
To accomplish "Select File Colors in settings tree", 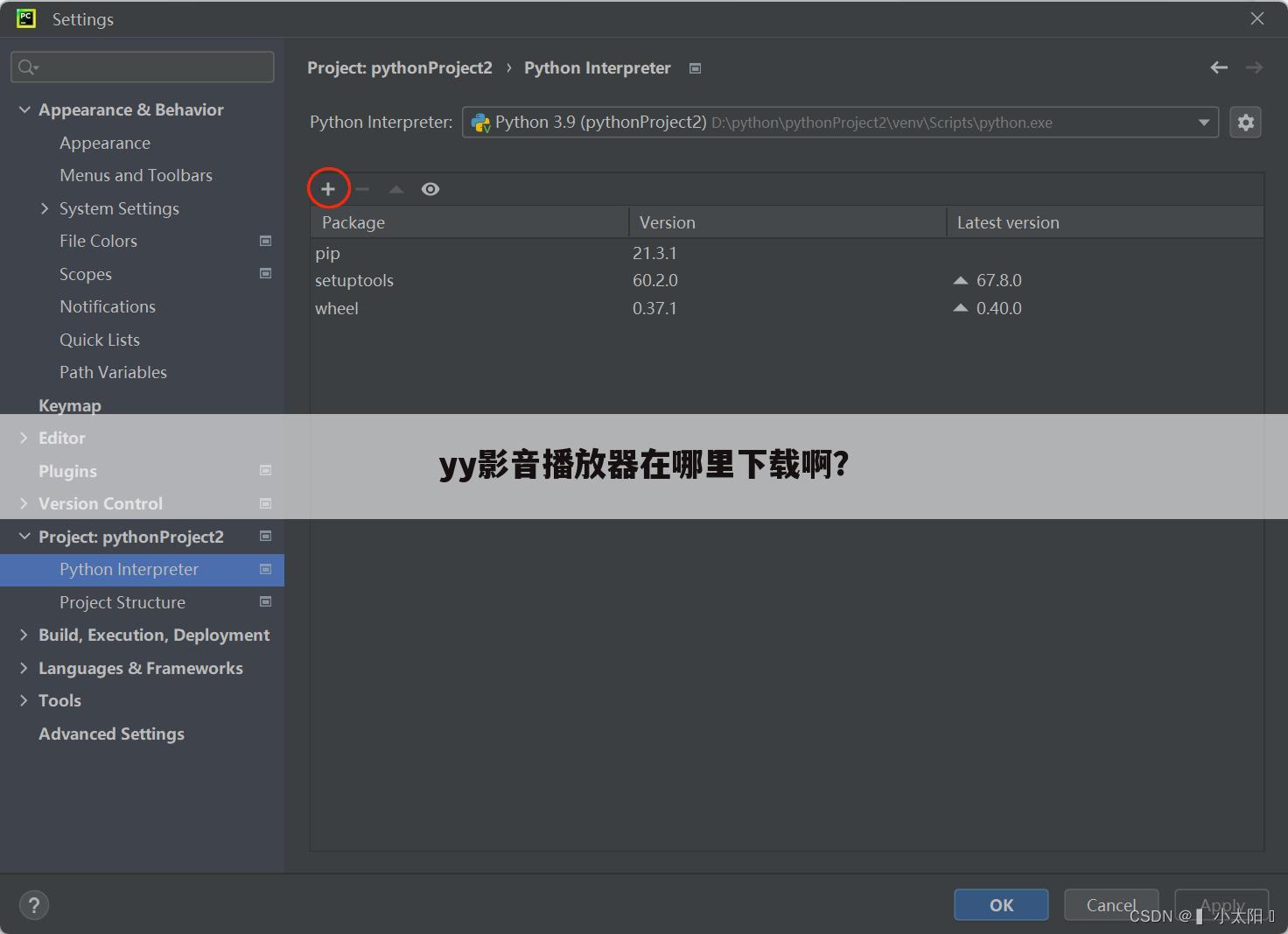I will [98, 241].
